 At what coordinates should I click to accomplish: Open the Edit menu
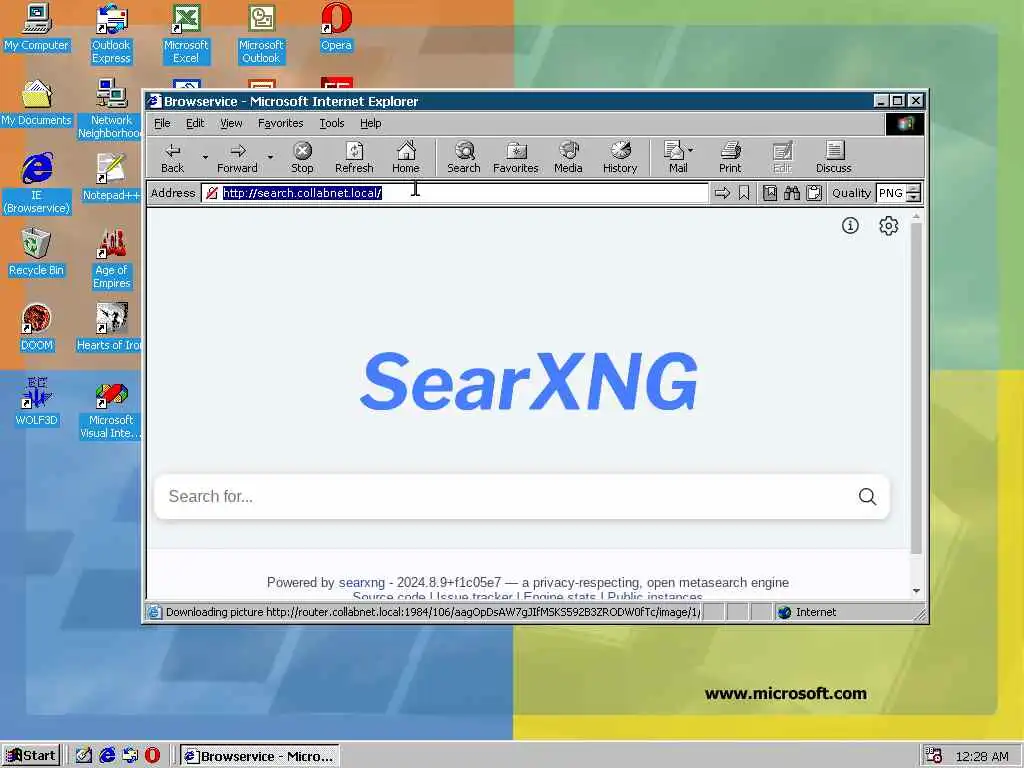(x=195, y=123)
